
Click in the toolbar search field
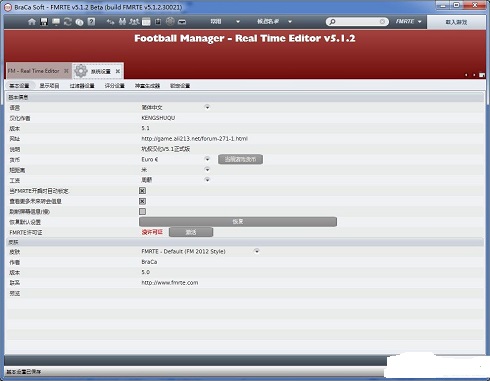pyautogui.click(x=357, y=22)
